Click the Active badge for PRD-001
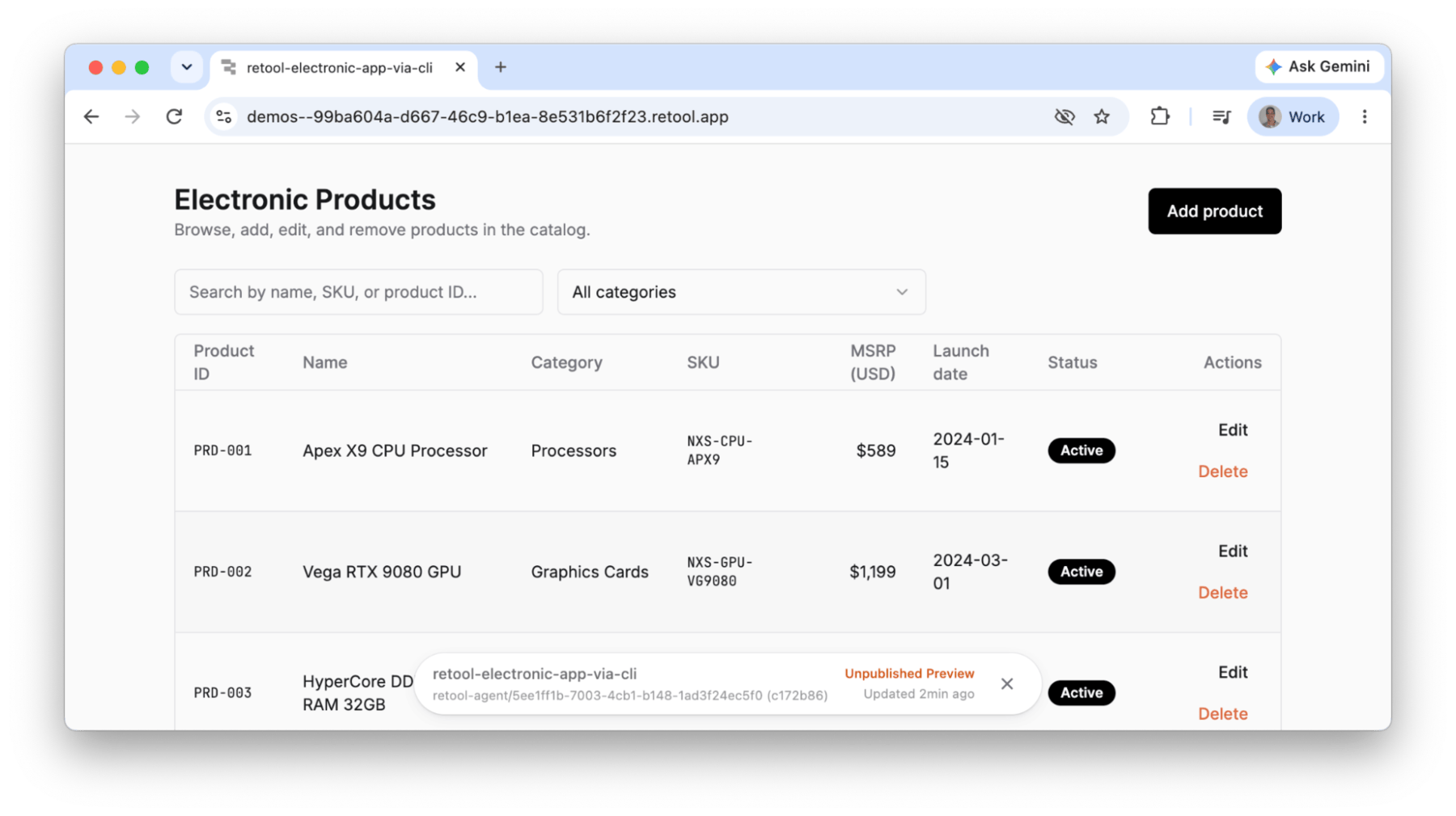The image size is (1456, 816). (1081, 450)
